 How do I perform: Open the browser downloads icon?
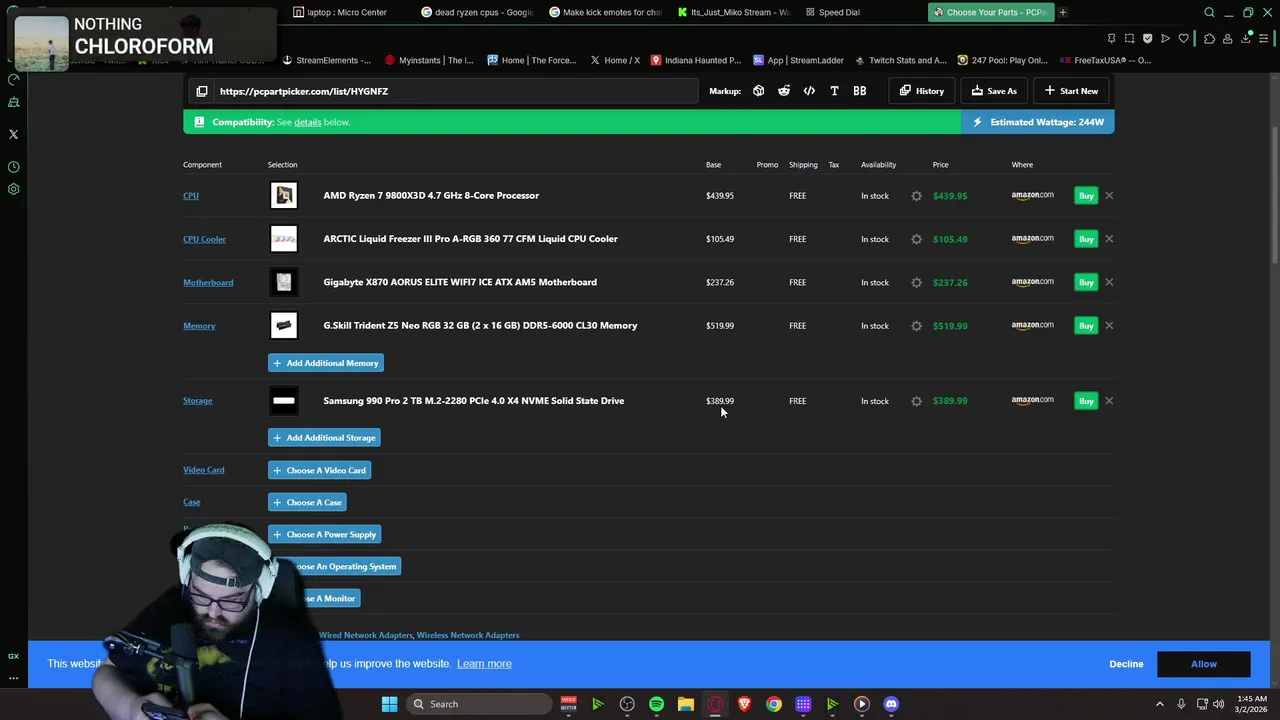pos(1247,38)
